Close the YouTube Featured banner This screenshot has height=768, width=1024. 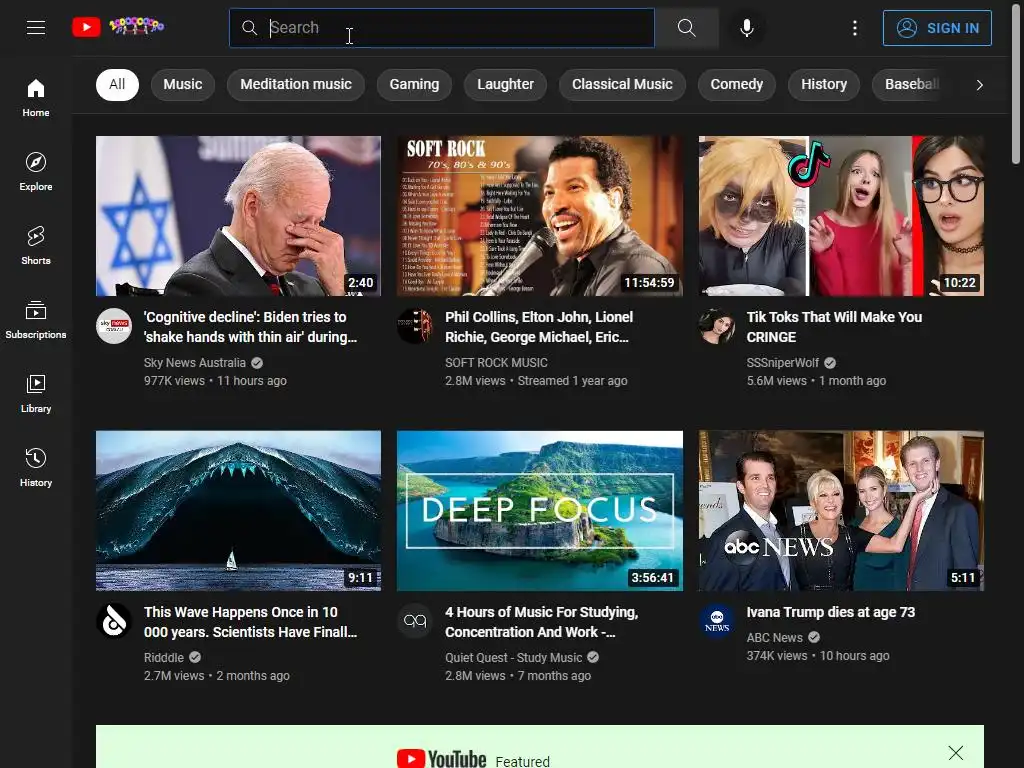[955, 752]
